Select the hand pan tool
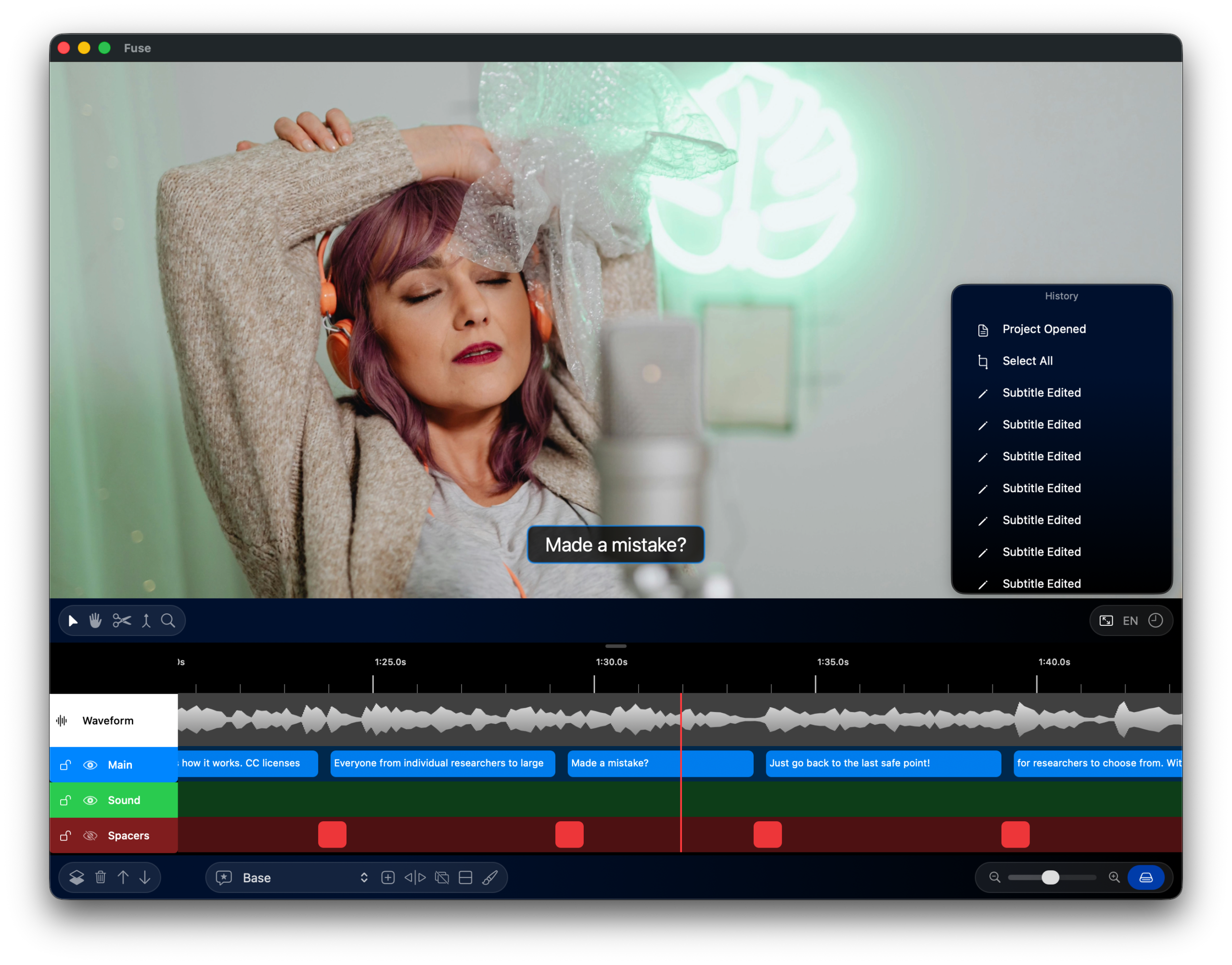 (x=95, y=621)
